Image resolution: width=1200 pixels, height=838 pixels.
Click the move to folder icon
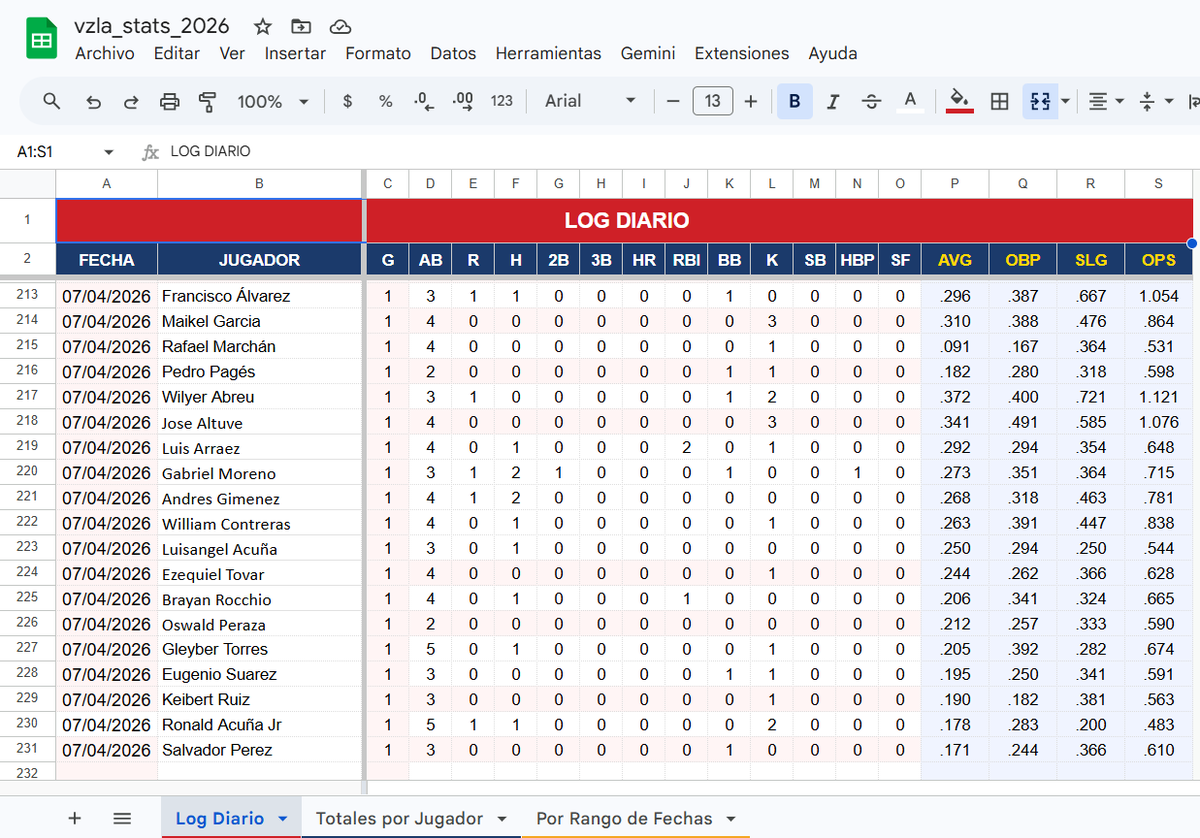point(300,27)
